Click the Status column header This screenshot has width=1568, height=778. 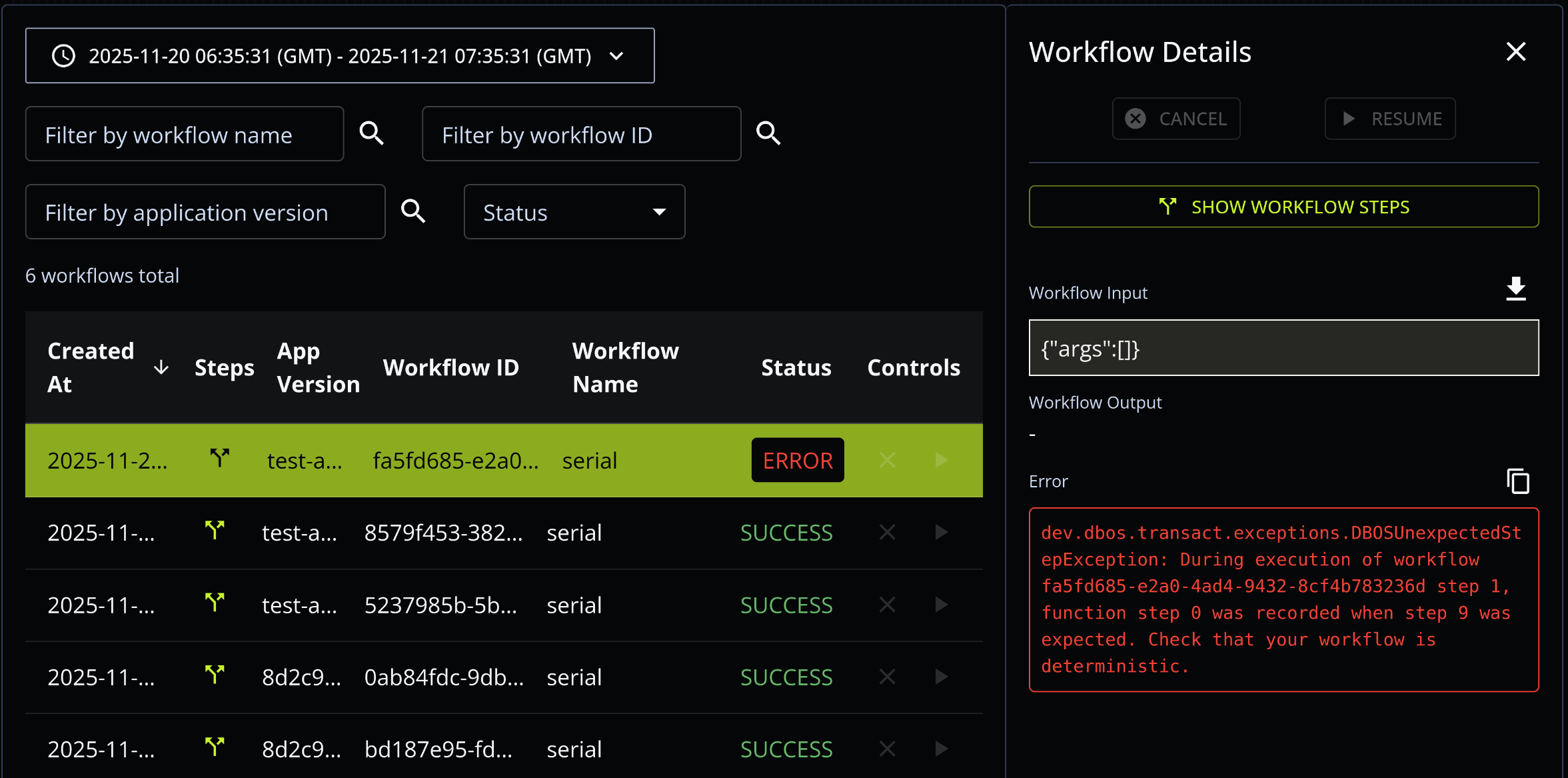coord(796,367)
